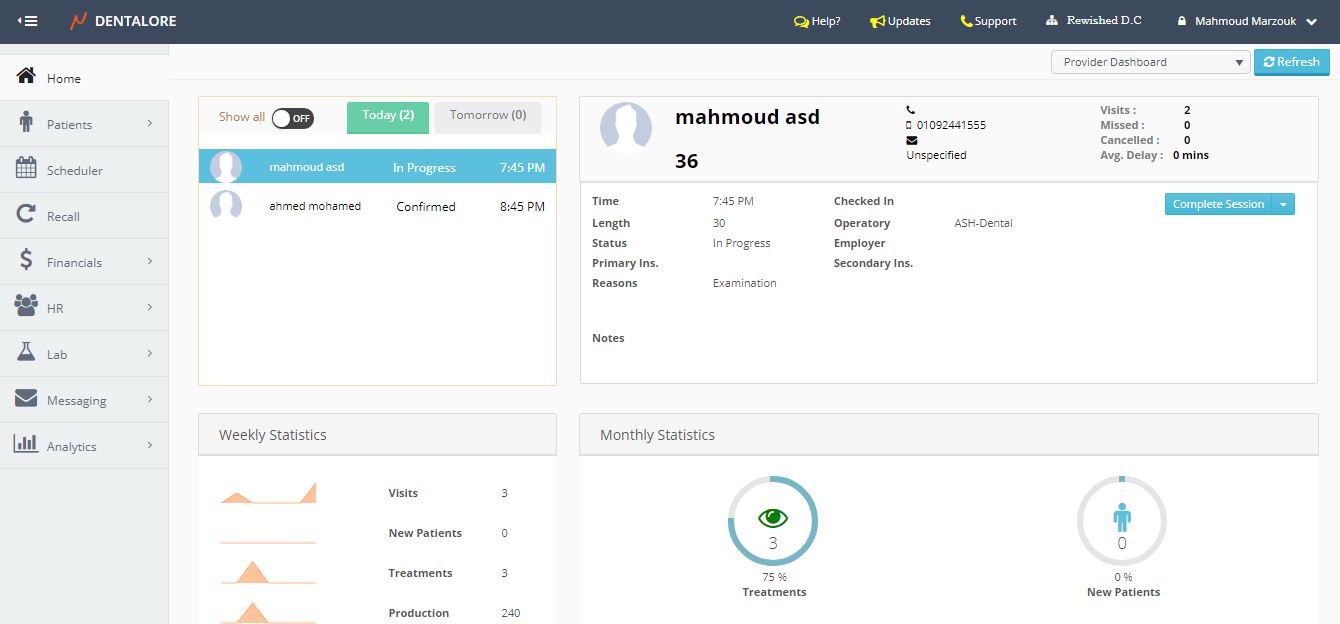Viewport: 1340px width, 624px height.
Task: Select the Today (2) tab
Action: pyautogui.click(x=388, y=116)
